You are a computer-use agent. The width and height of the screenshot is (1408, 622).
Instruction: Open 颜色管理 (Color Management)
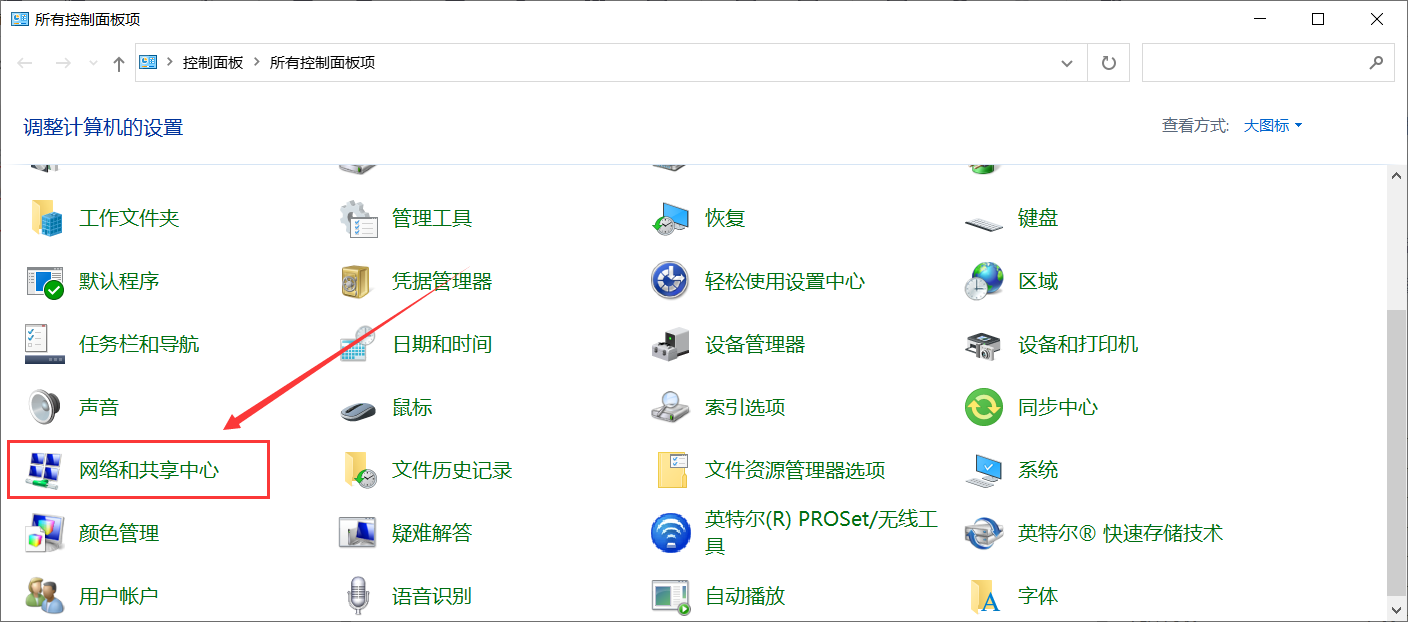117,532
